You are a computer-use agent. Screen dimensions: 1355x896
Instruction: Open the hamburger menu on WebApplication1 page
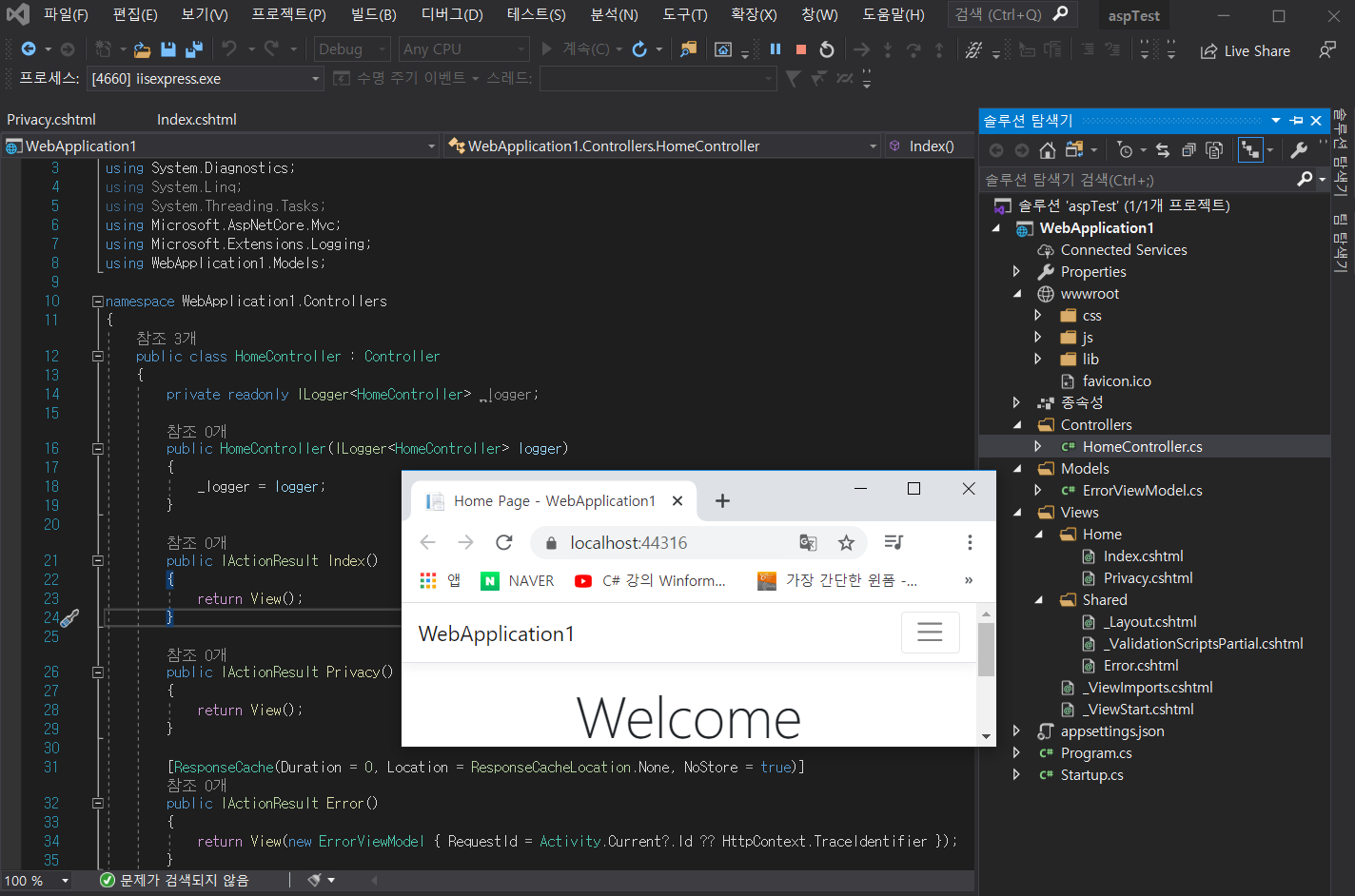click(930, 633)
